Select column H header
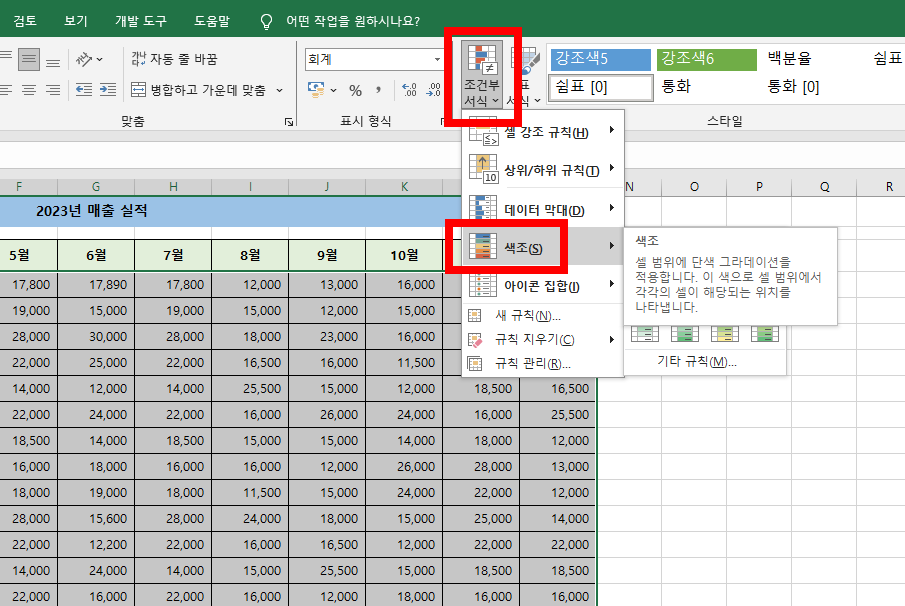This screenshot has width=905, height=606. coord(173,187)
